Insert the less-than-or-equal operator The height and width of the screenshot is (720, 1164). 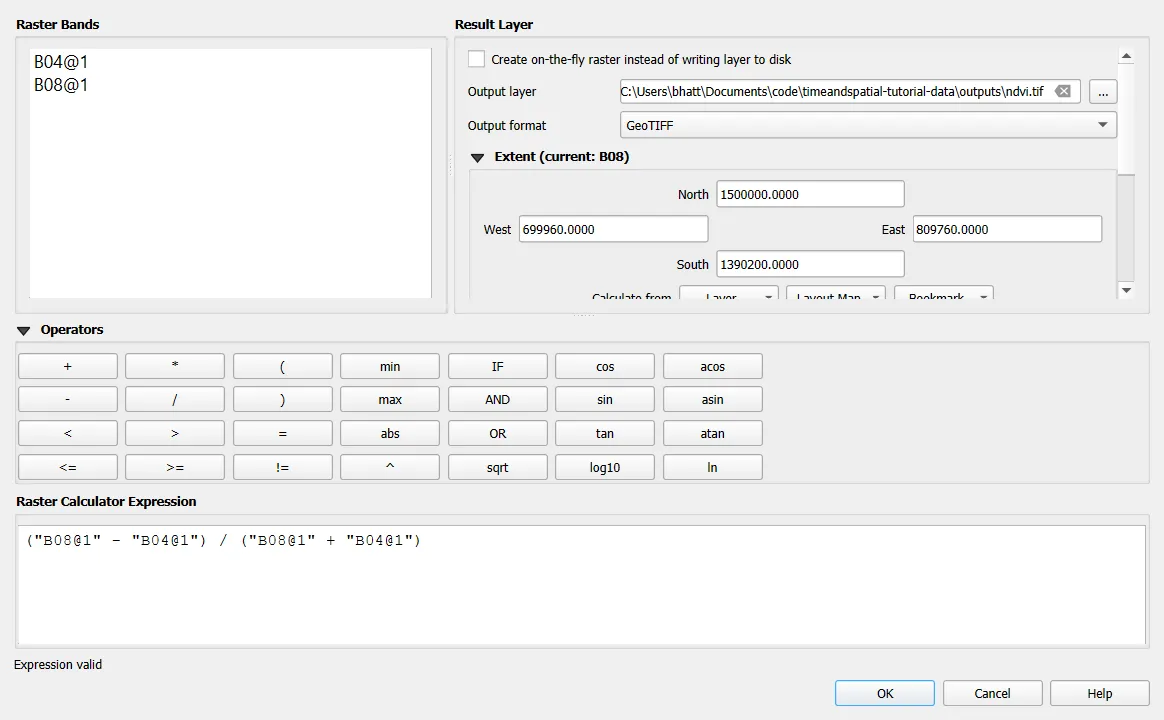[68, 468]
